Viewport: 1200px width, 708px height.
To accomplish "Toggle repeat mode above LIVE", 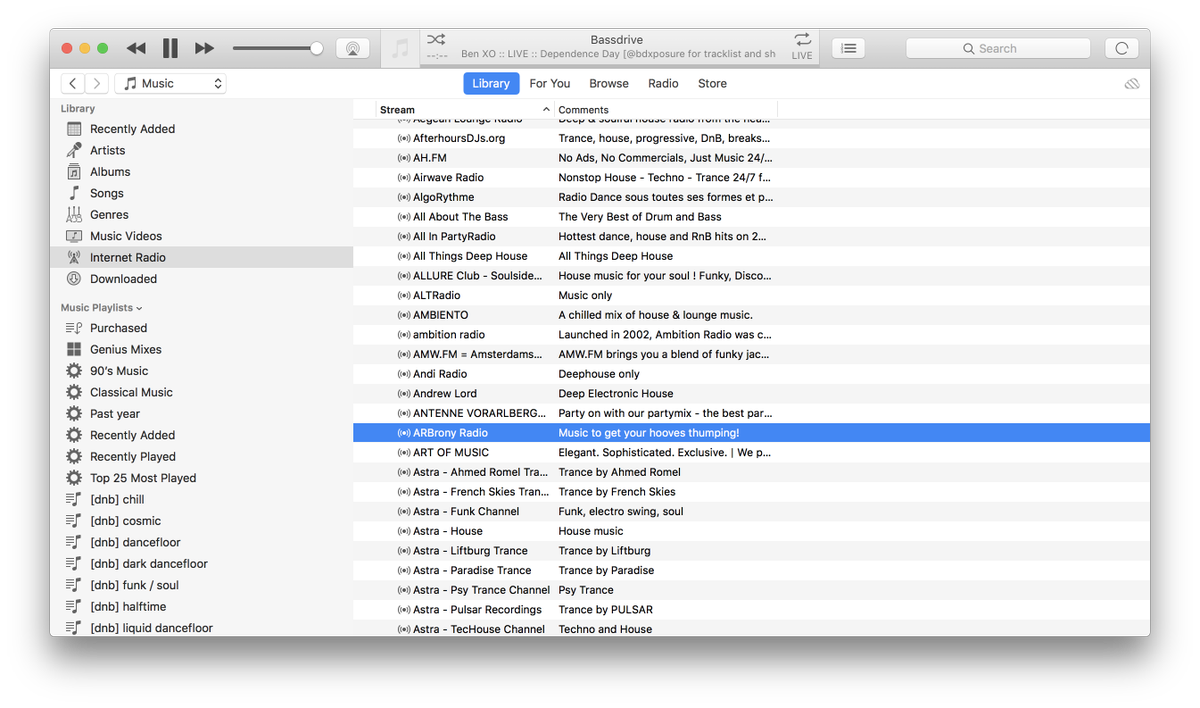I will [x=802, y=39].
